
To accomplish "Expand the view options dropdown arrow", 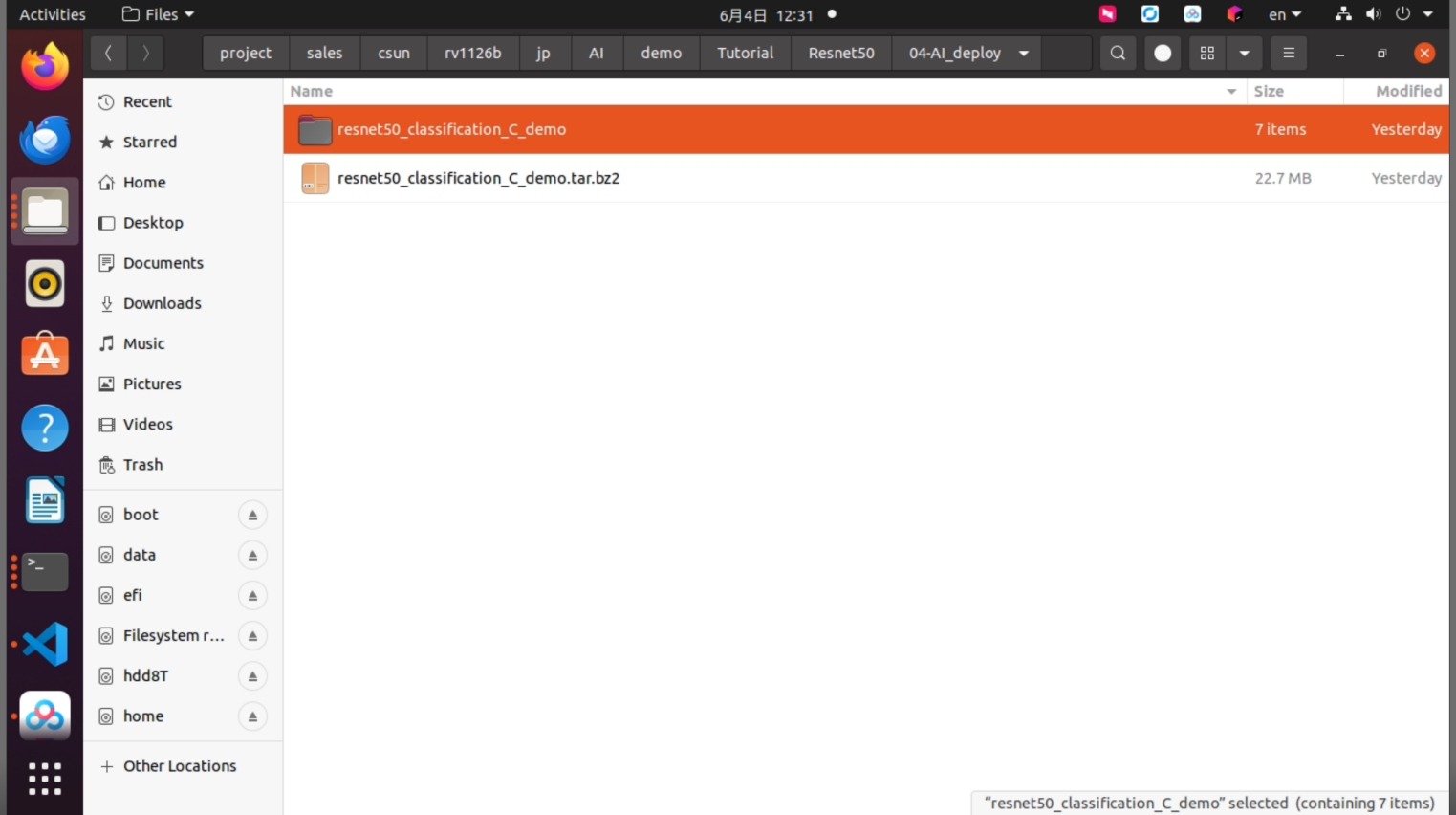I will pos(1244,54).
